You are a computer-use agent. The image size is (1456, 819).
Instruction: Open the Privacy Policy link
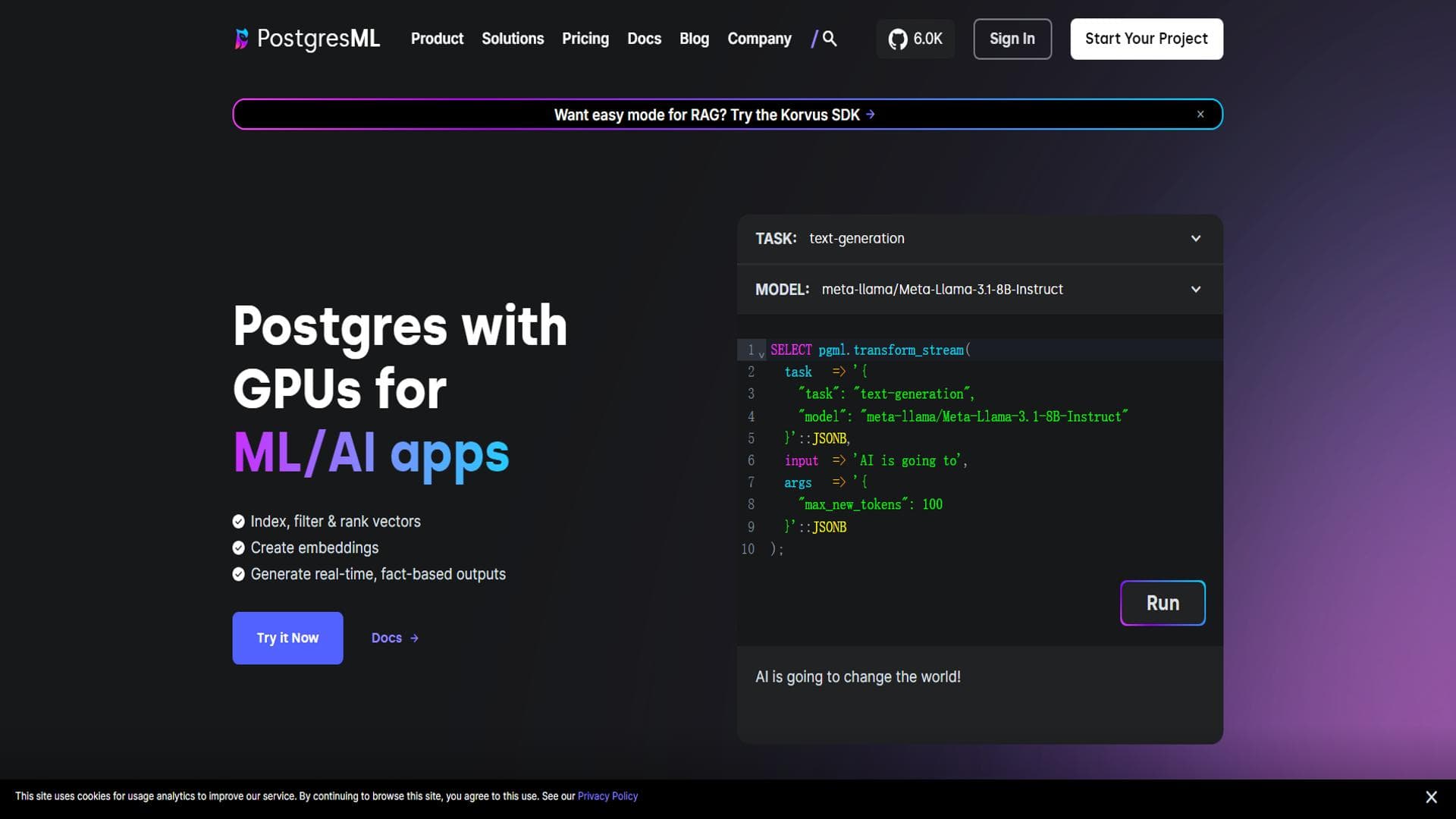pyautogui.click(x=607, y=796)
